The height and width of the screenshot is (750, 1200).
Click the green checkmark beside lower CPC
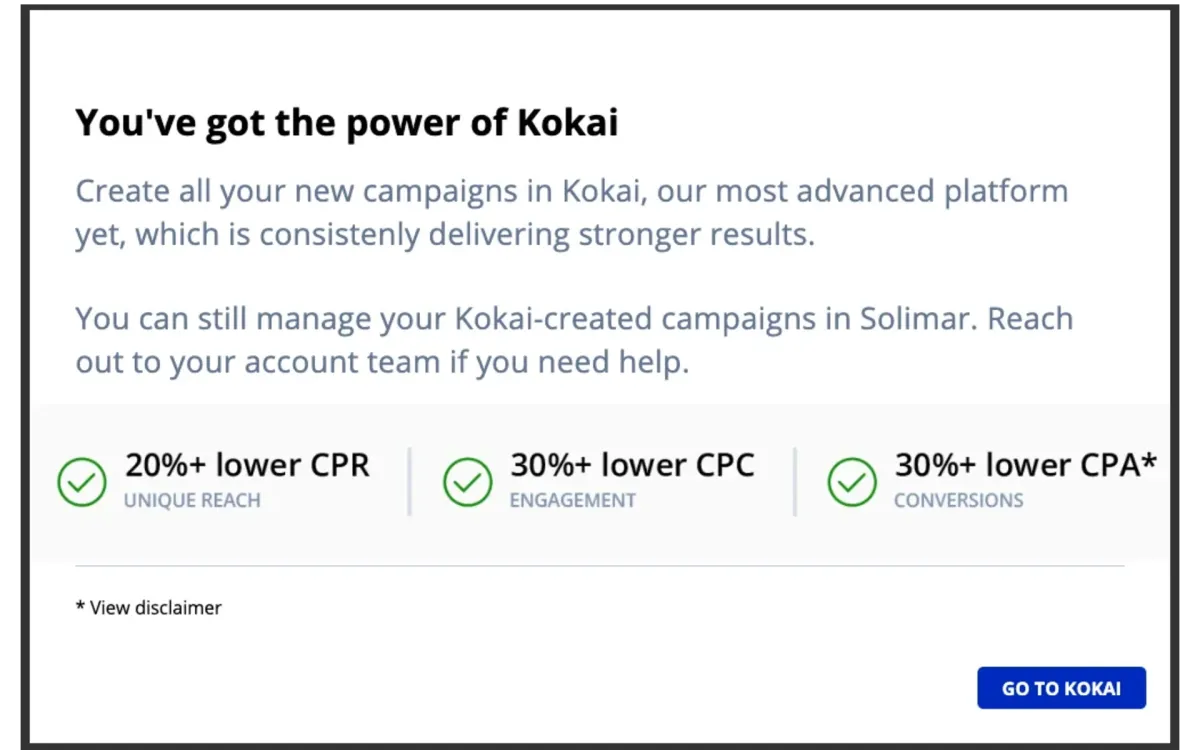click(x=467, y=482)
